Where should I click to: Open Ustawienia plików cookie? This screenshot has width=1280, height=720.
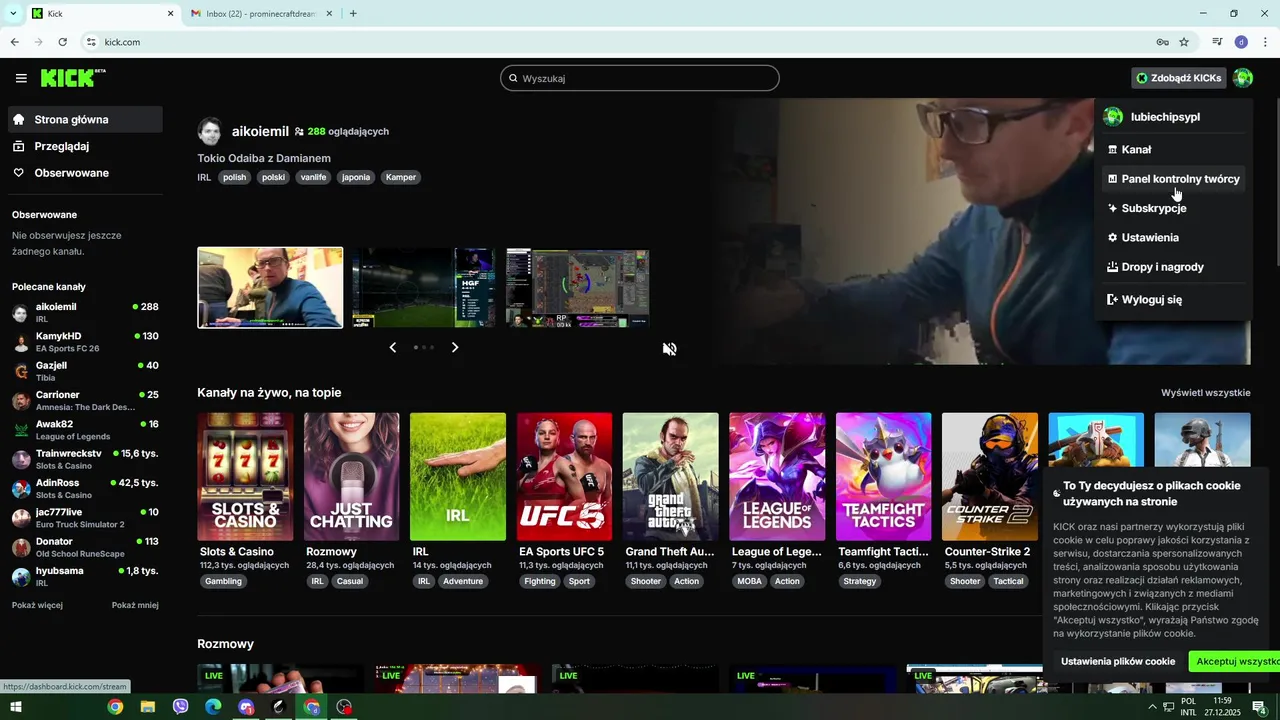tap(1118, 661)
